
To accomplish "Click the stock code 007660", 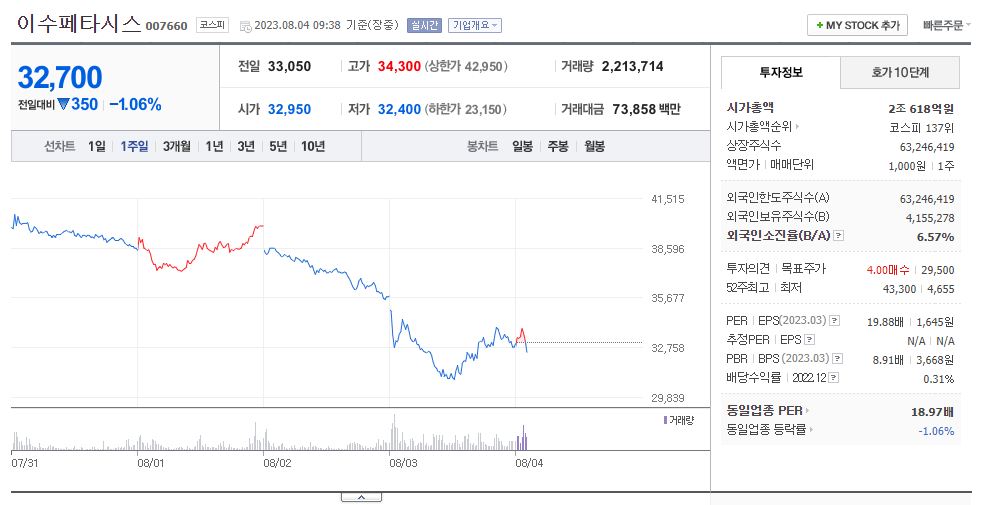I will (x=166, y=26).
